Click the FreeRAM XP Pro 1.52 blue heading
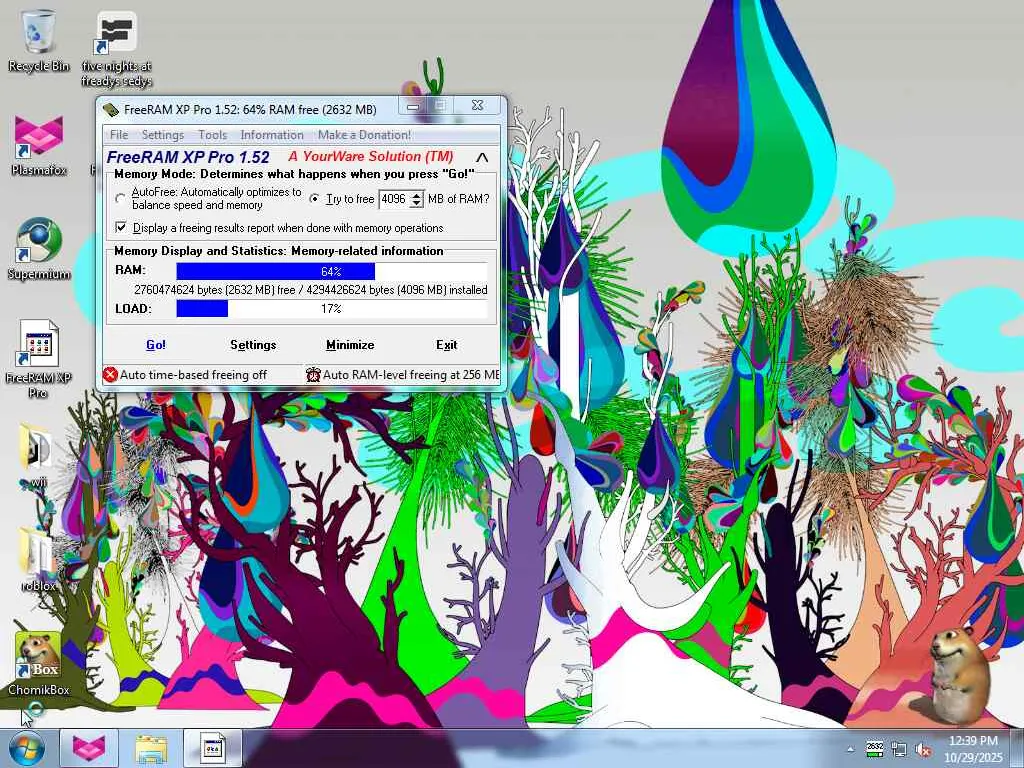1024x768 pixels. click(x=188, y=157)
